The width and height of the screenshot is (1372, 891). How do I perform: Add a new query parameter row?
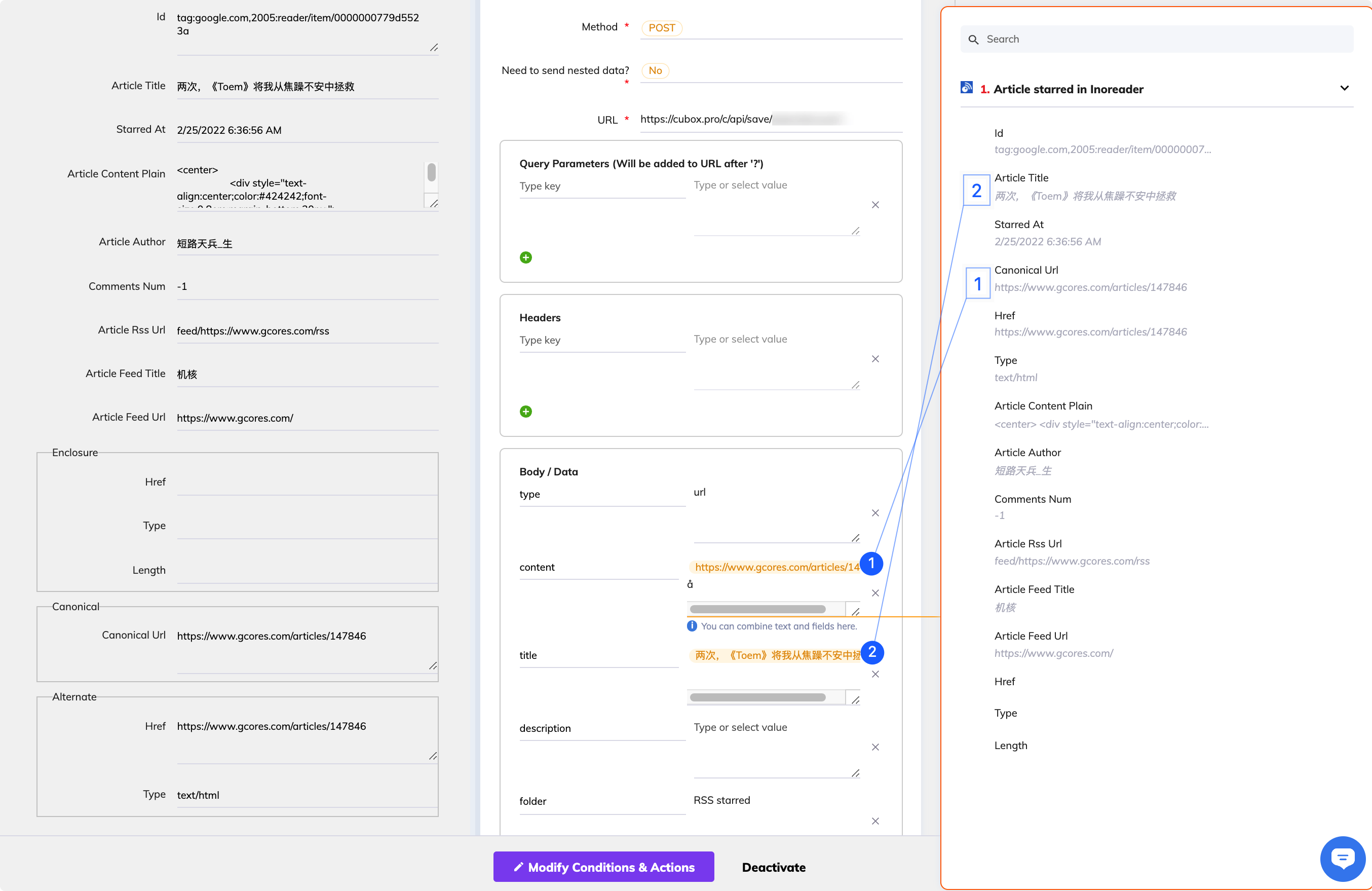526,257
